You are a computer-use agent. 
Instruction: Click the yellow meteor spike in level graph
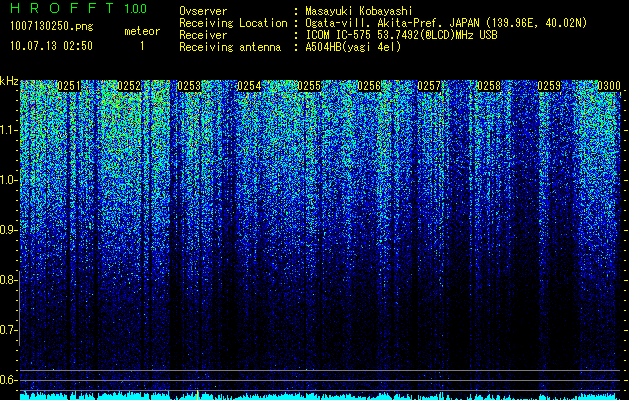click(x=198, y=394)
